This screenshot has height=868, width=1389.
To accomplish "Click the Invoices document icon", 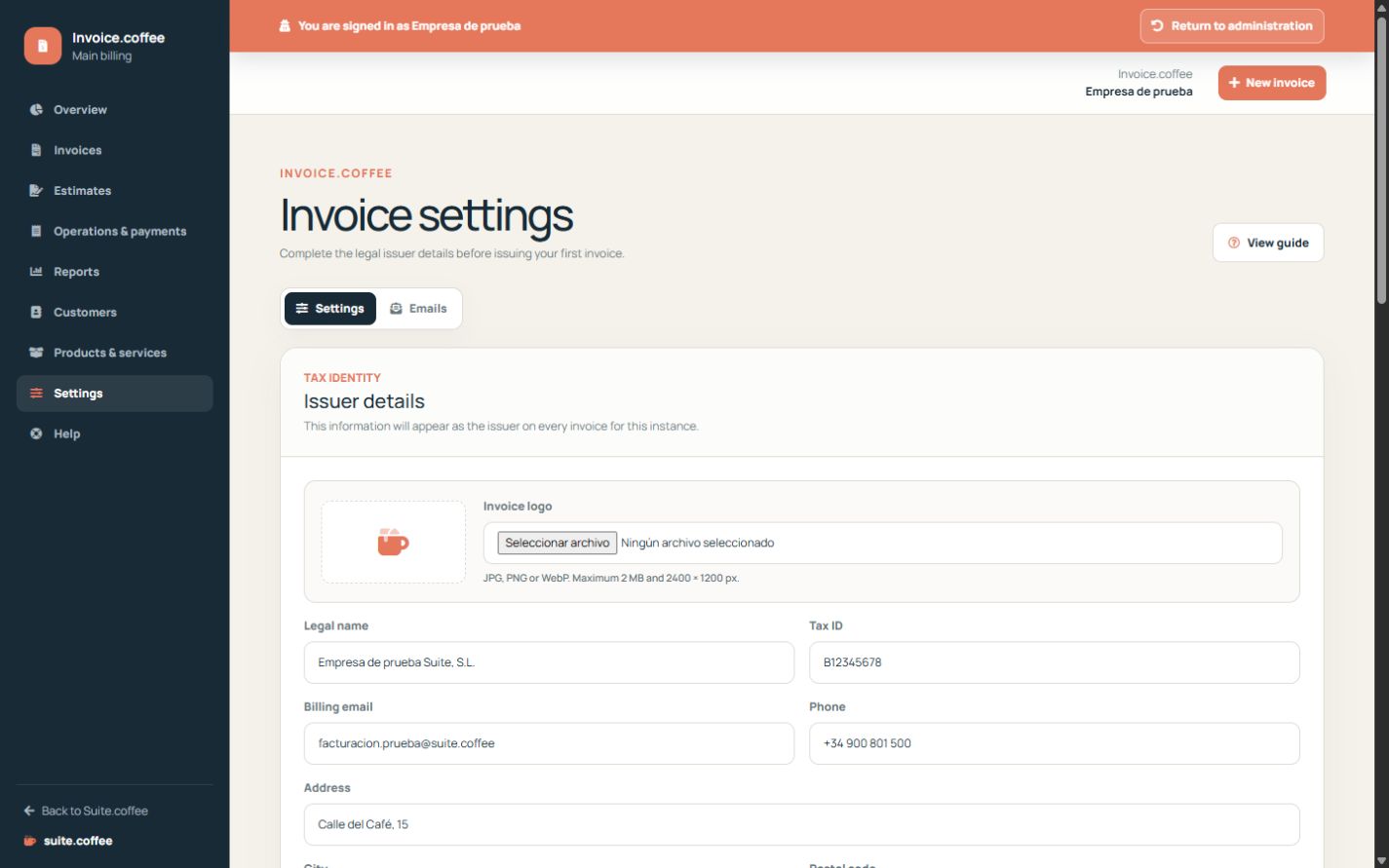I will [36, 150].
